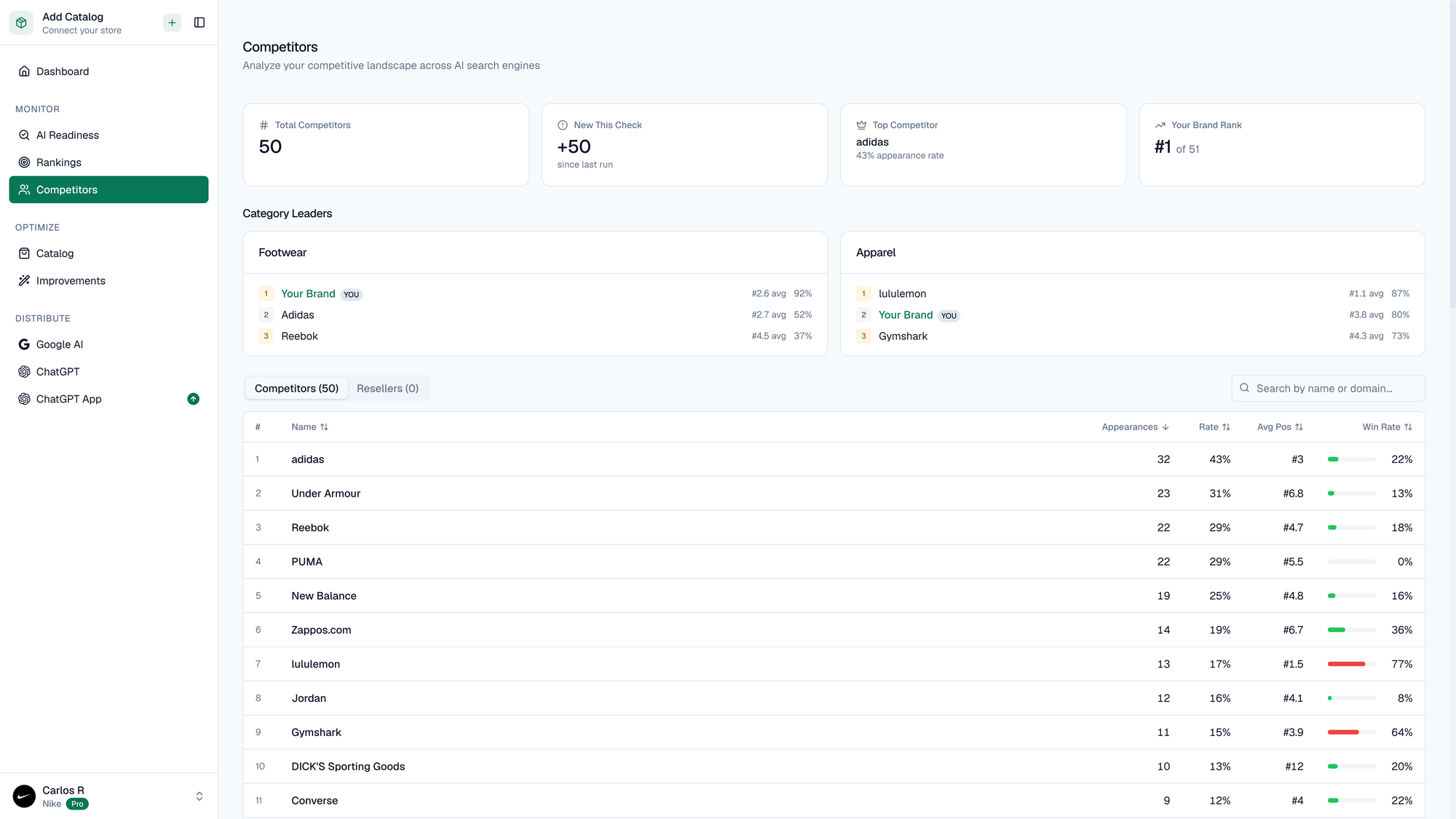
Task: Click the trending icon on Your Brand Rank card
Action: (1160, 125)
